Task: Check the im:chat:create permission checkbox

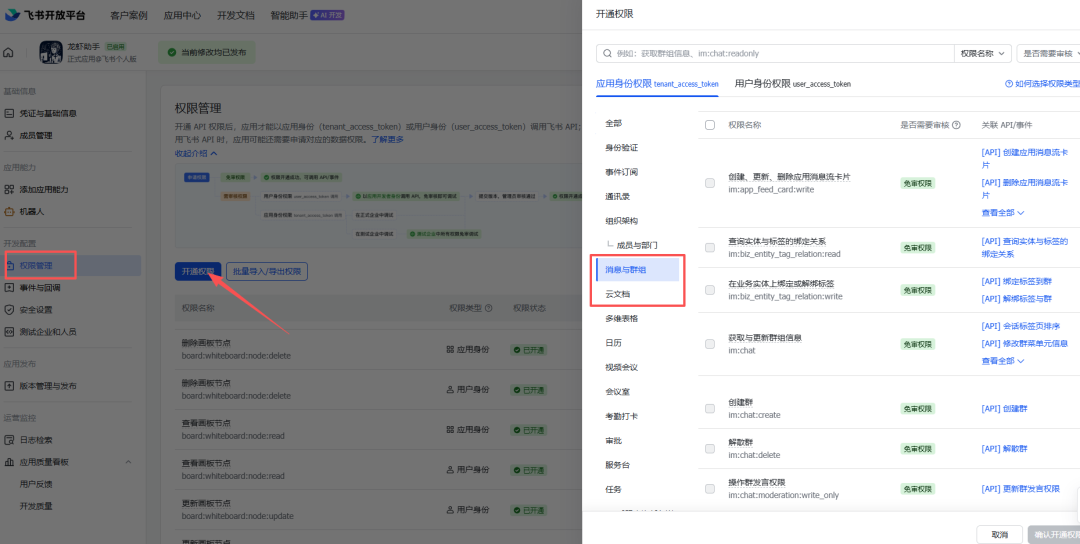Action: [x=710, y=408]
